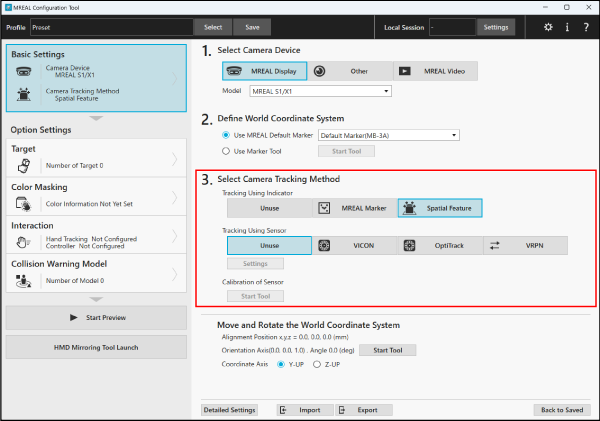Set sensor tracking to Unuse
The height and width of the screenshot is (421, 600).
pos(269,245)
